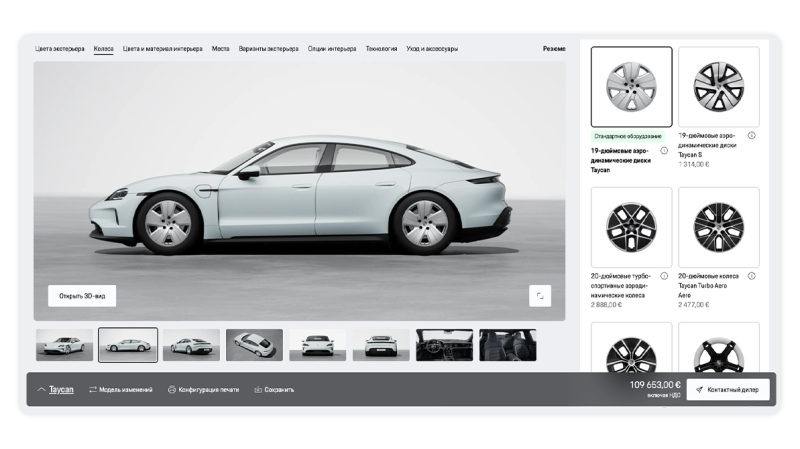This screenshot has height=449, width=800.
Task: Open Уход и аксессуары tab
Action: [x=432, y=49]
